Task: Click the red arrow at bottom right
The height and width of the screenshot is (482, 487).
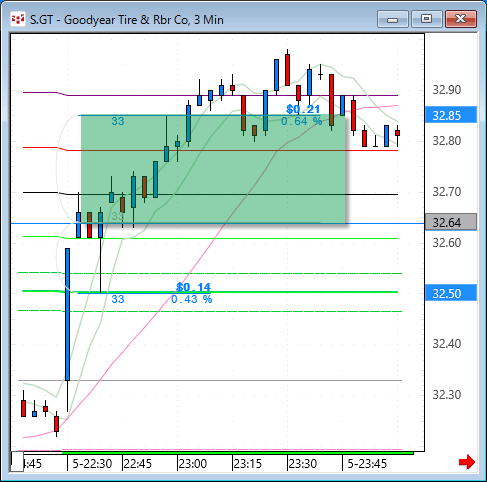Action: 467,462
